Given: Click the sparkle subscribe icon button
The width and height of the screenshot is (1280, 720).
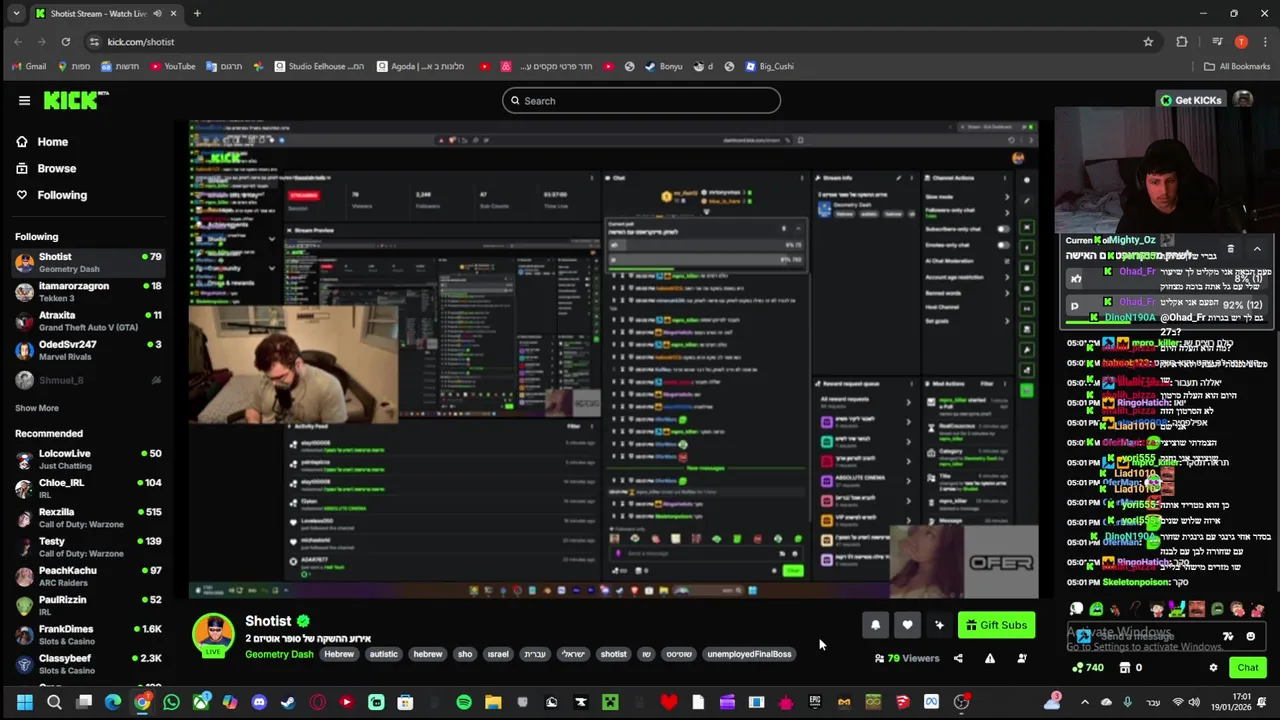Looking at the screenshot, I should tap(939, 625).
